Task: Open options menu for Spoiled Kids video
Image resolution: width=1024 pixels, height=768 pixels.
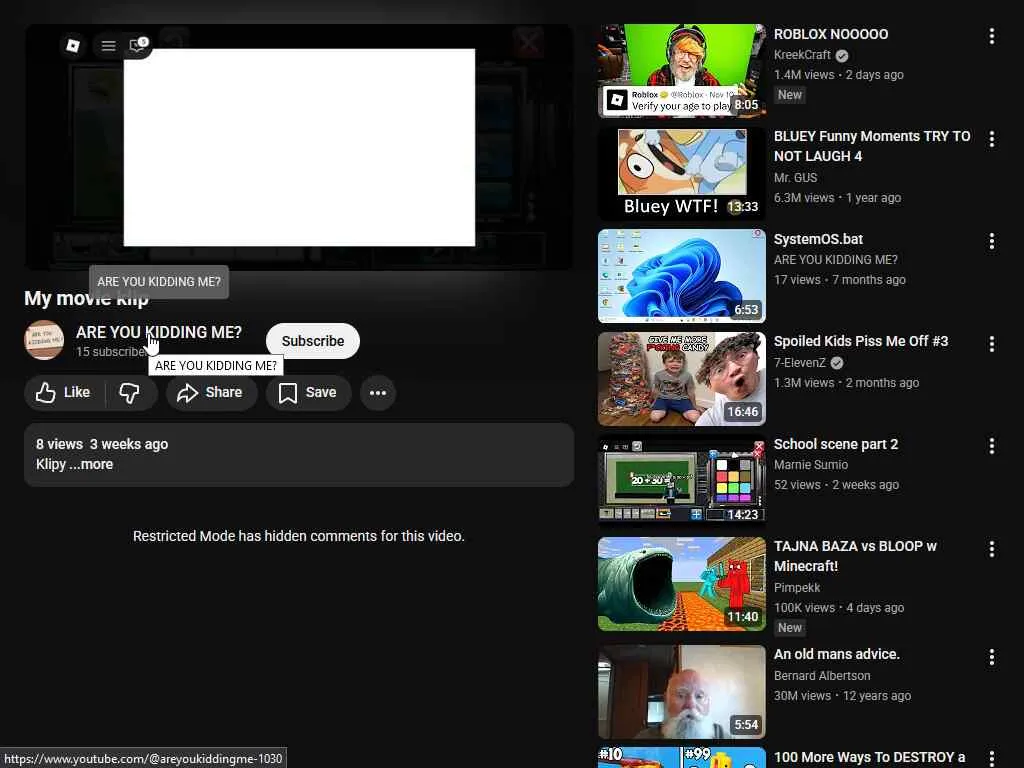Action: tap(991, 344)
